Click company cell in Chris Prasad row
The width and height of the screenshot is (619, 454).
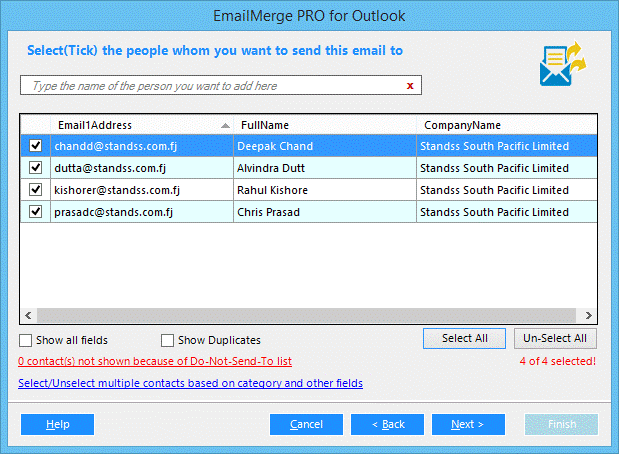pos(507,212)
